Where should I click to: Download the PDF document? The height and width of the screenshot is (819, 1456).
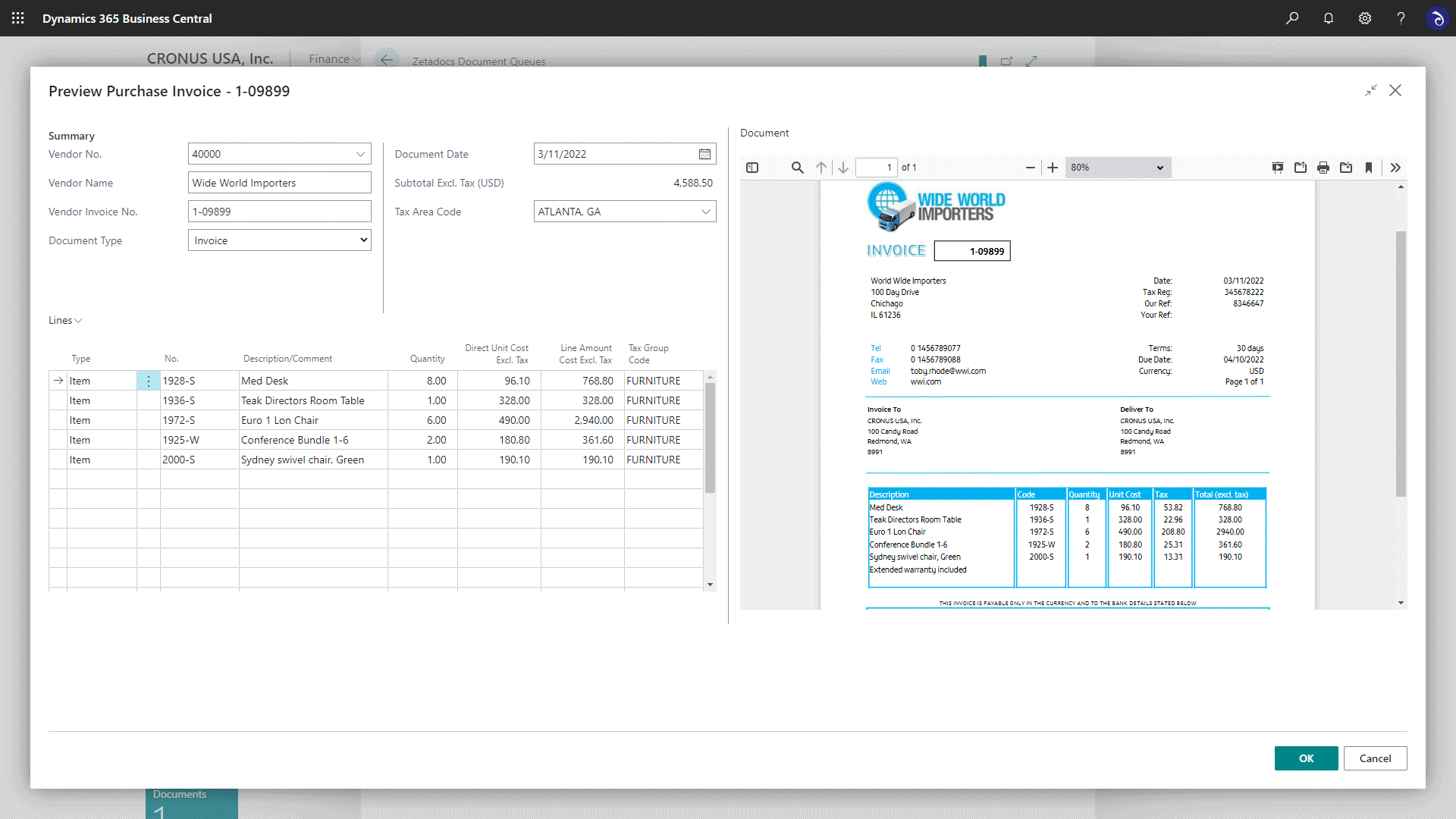(1346, 168)
